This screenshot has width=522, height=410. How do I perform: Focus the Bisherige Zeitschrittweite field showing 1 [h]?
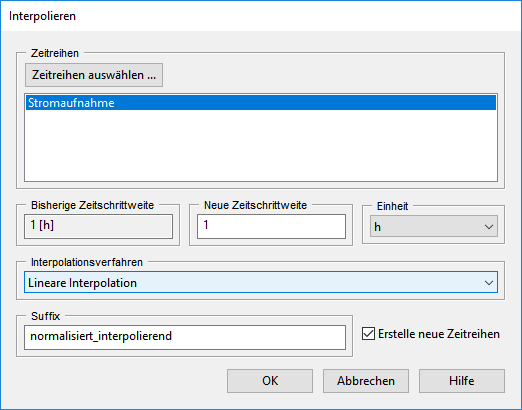[98, 226]
